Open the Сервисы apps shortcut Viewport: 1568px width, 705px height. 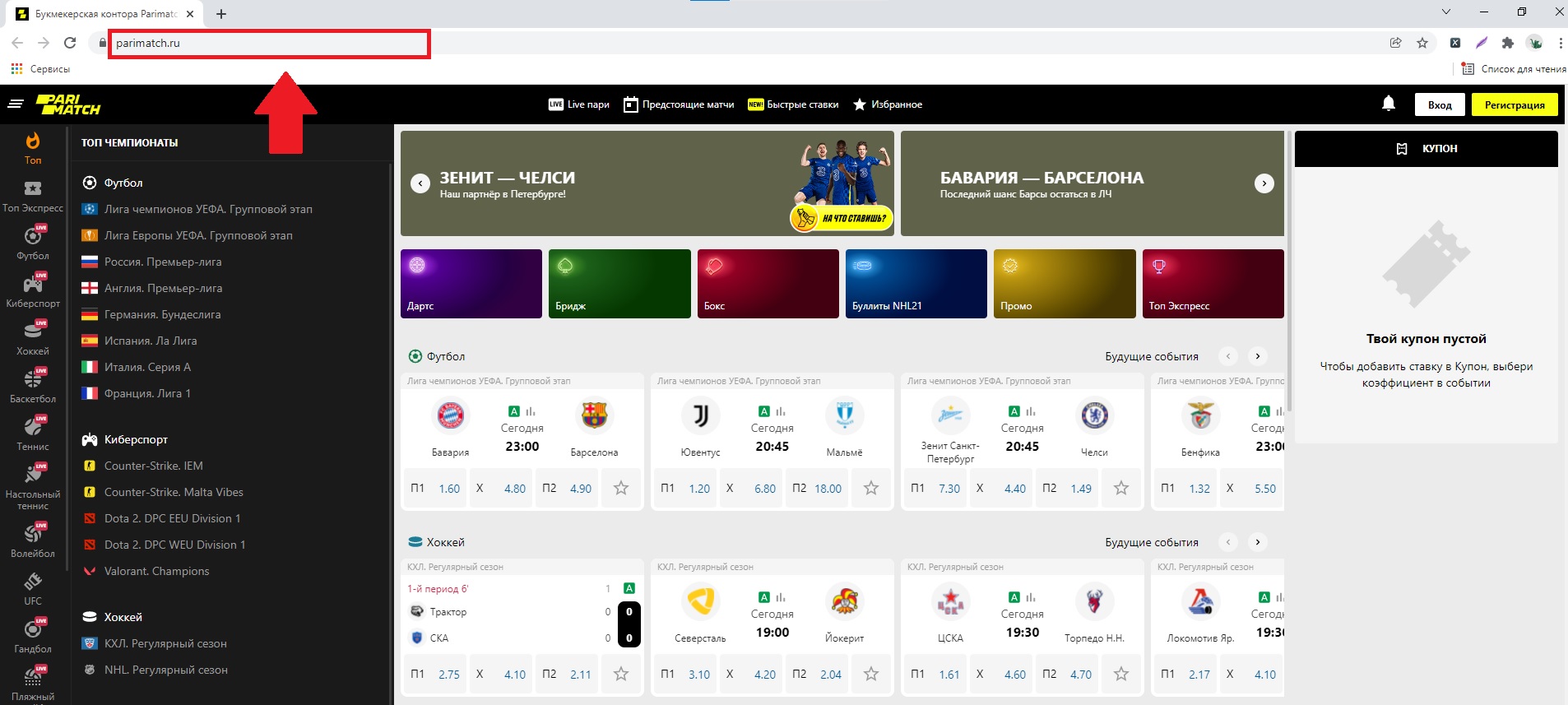point(40,69)
